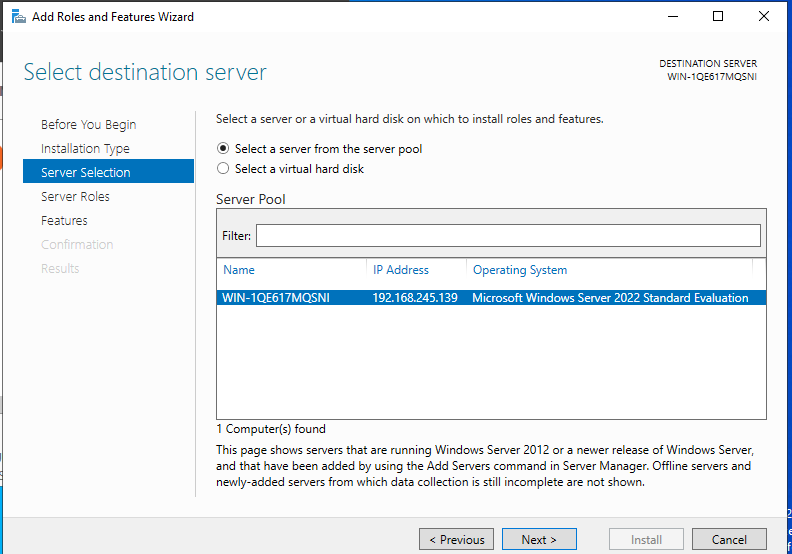
Task: Click the Next button
Action: pyautogui.click(x=539, y=539)
